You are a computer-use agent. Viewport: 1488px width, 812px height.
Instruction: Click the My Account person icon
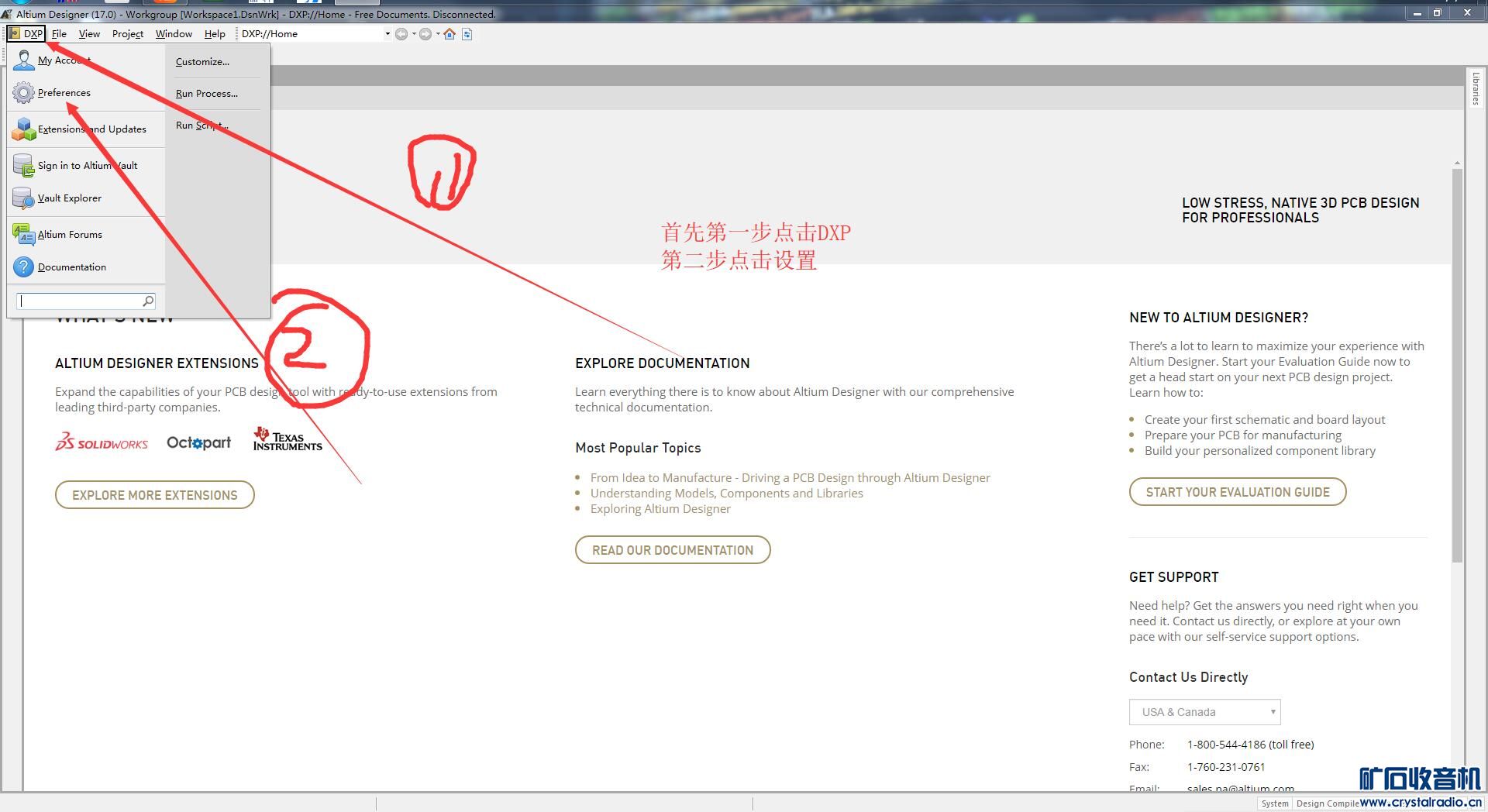[24, 60]
